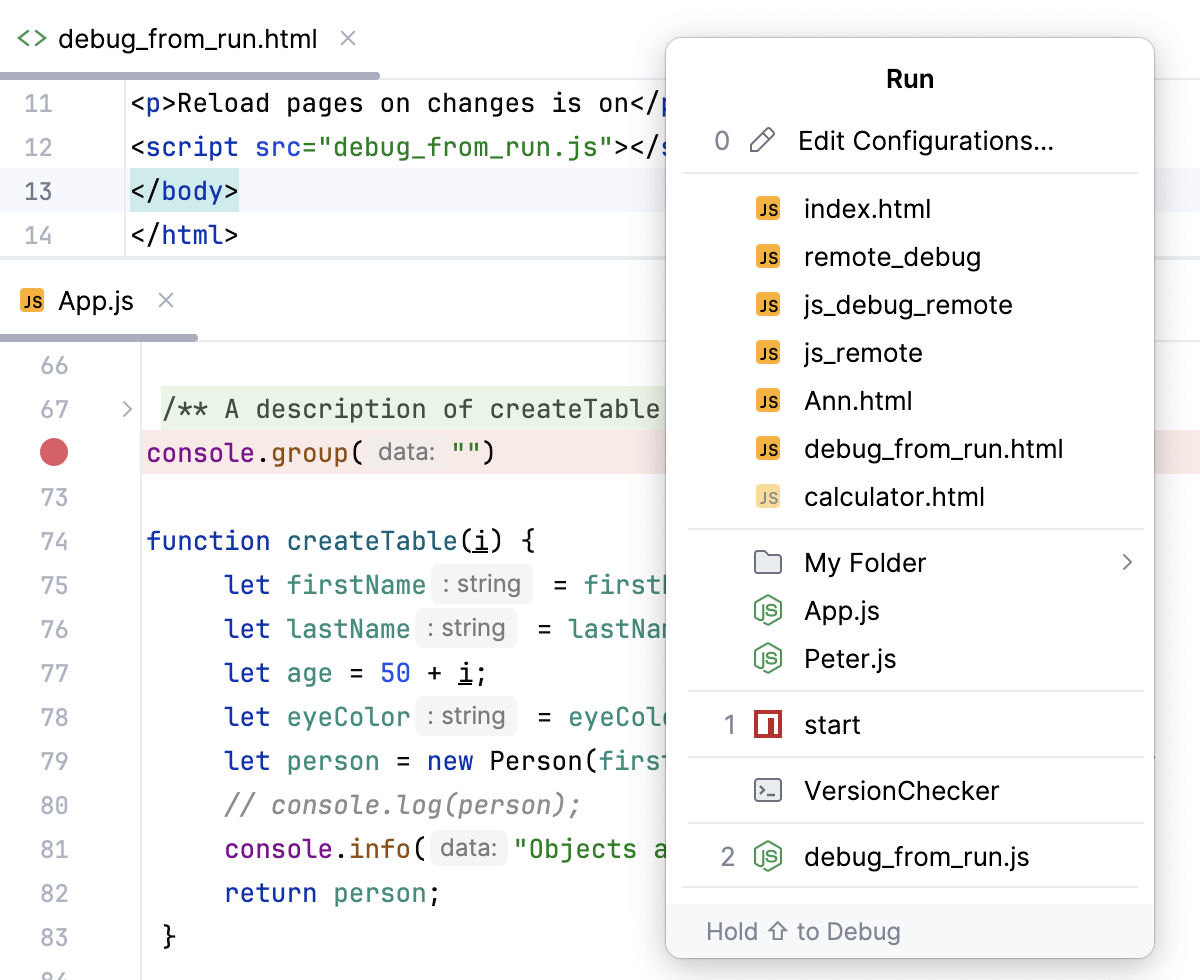Image resolution: width=1200 pixels, height=980 pixels.
Task: Remove the breakpoint on the console.group line
Action: (53, 452)
